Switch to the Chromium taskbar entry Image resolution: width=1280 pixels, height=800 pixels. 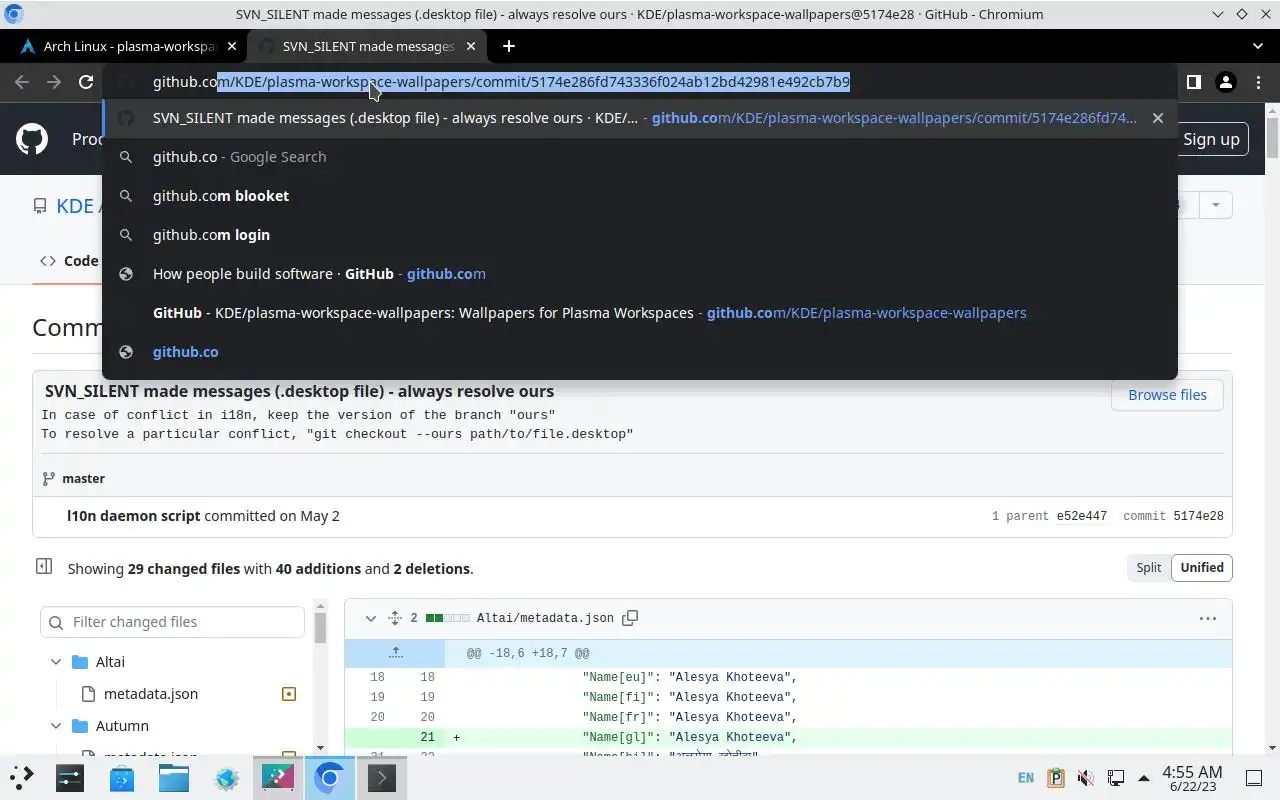[330, 777]
